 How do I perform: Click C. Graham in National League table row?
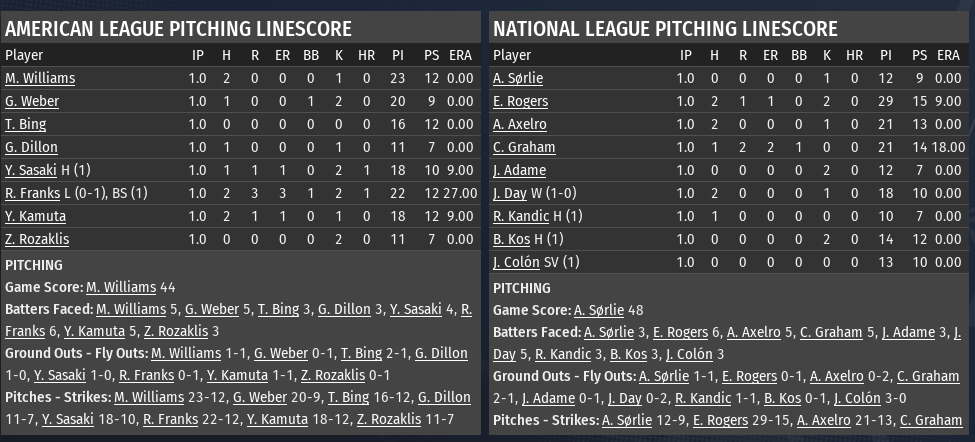click(x=524, y=147)
